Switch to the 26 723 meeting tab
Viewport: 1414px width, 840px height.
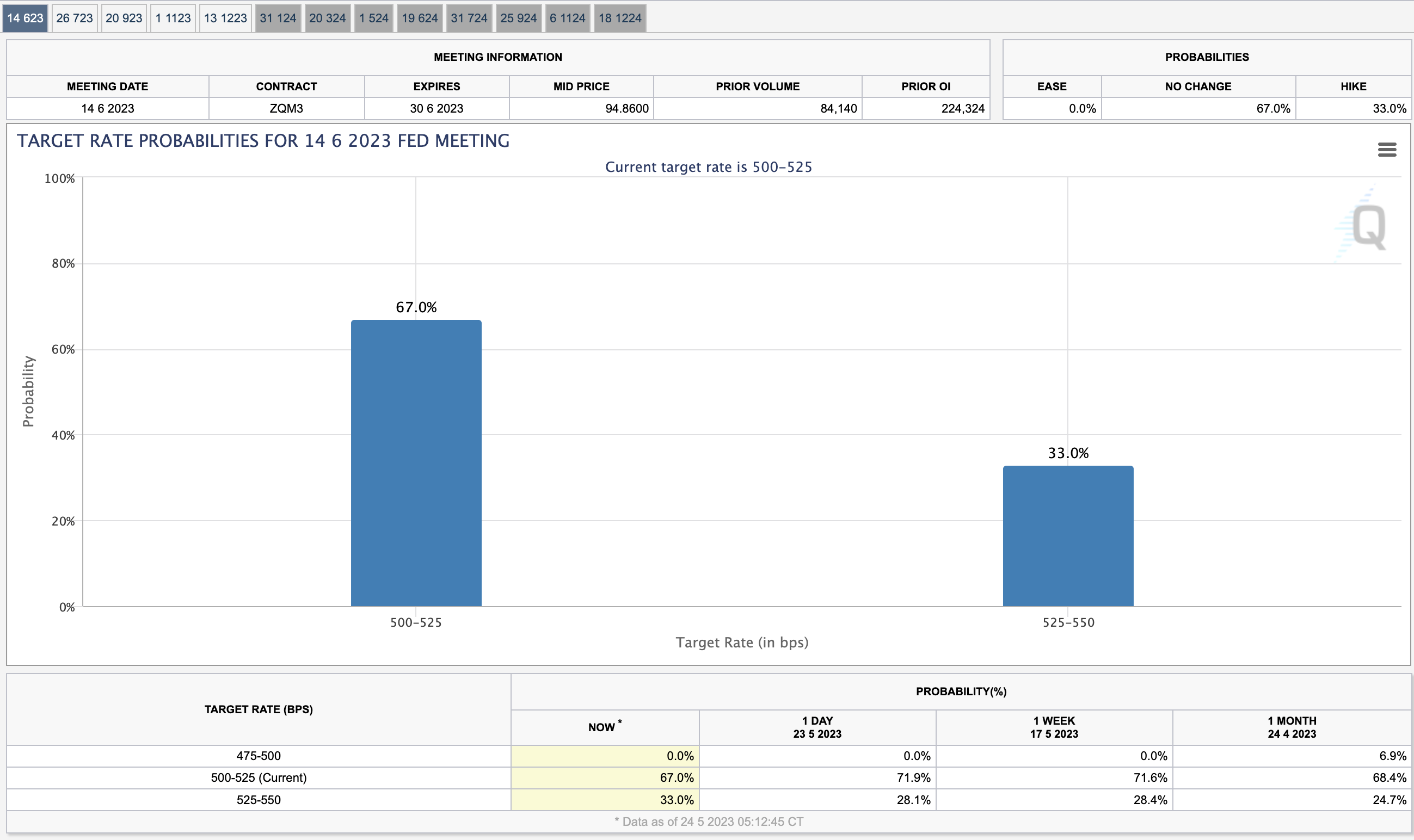tap(74, 18)
